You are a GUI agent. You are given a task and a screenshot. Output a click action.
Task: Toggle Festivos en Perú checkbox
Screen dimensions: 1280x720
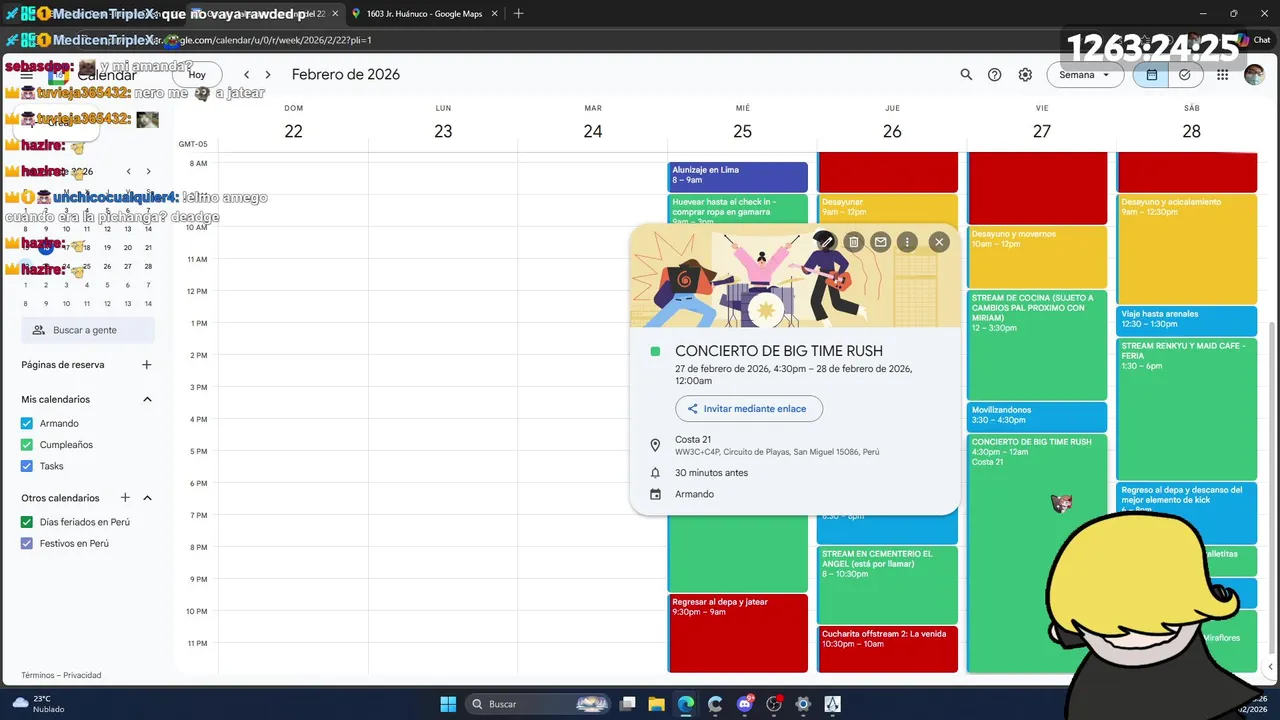point(27,544)
